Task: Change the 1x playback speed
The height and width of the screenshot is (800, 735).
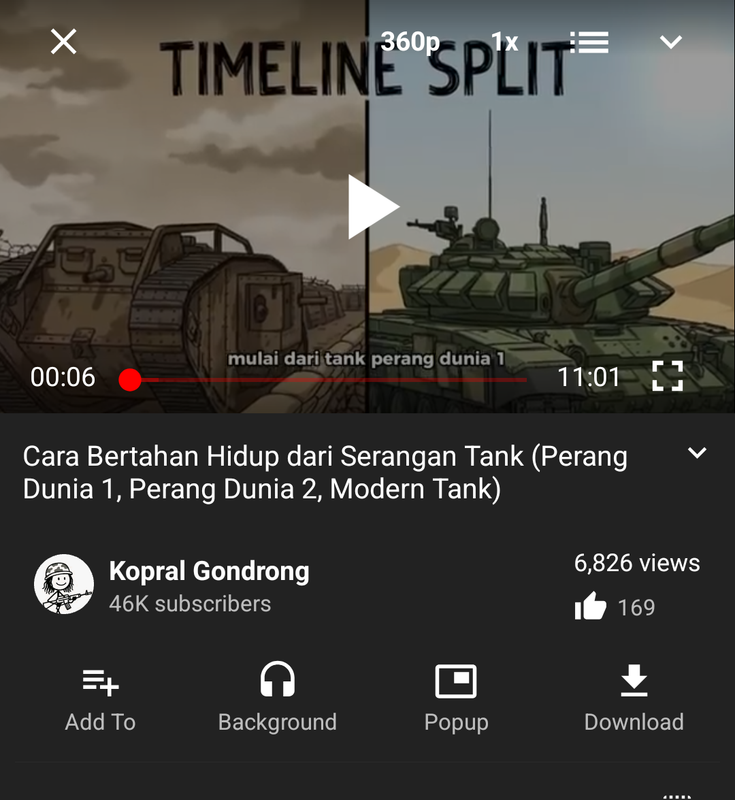Action: coord(504,42)
